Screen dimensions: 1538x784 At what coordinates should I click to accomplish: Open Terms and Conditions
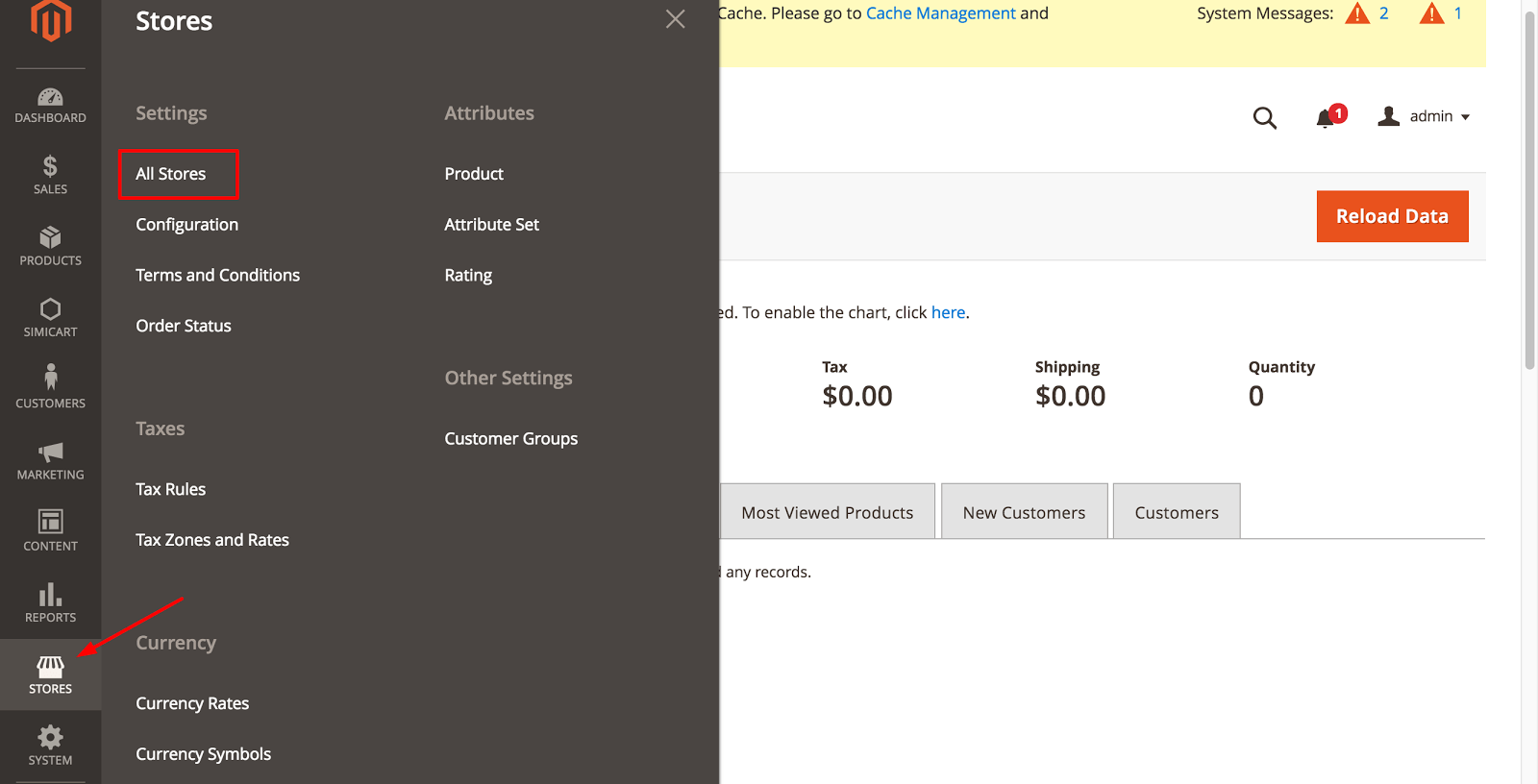coord(217,275)
